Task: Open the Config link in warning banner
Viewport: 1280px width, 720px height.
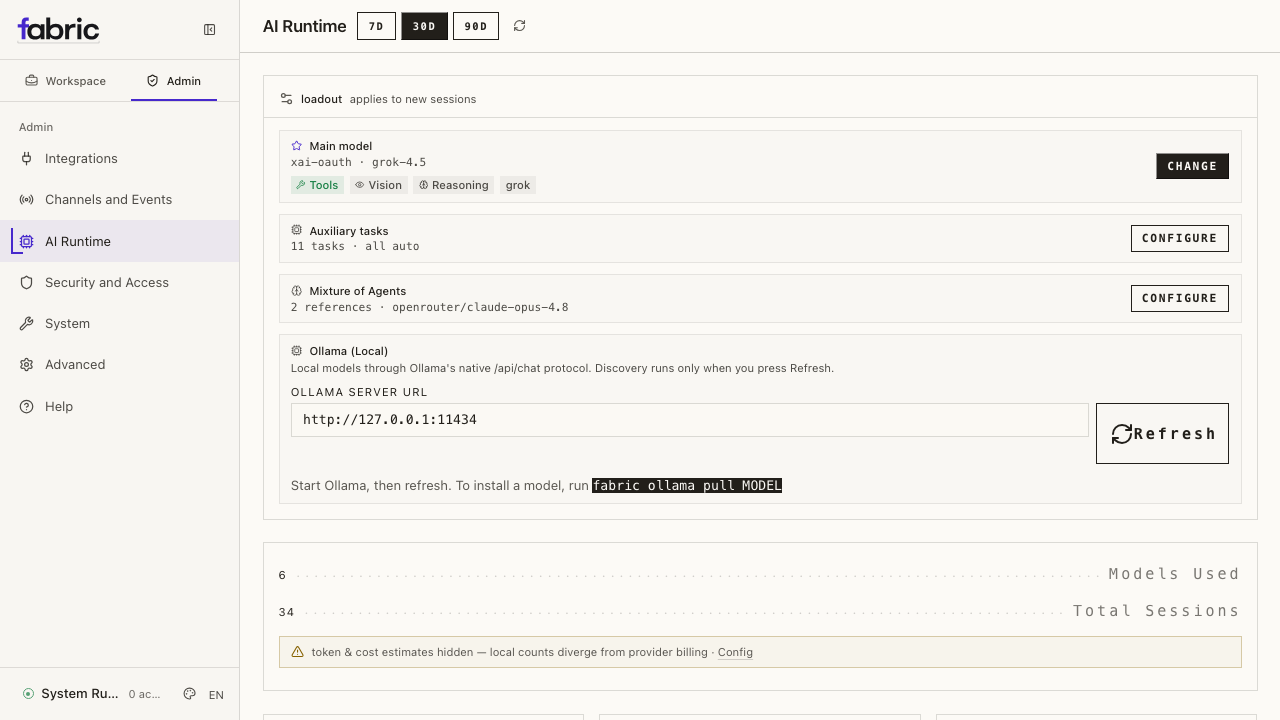Action: [735, 652]
